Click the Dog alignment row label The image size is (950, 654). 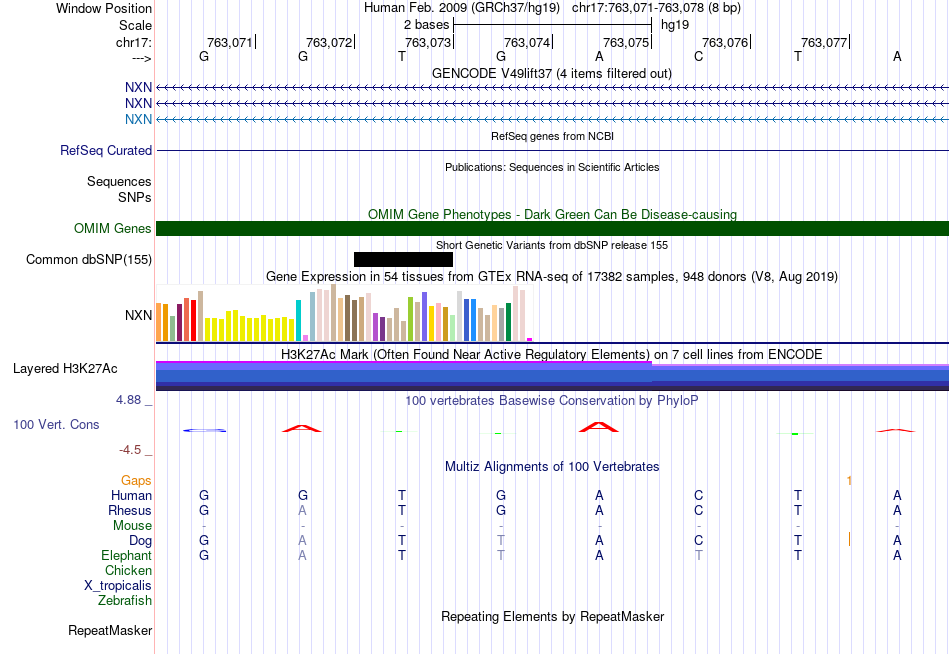140,541
